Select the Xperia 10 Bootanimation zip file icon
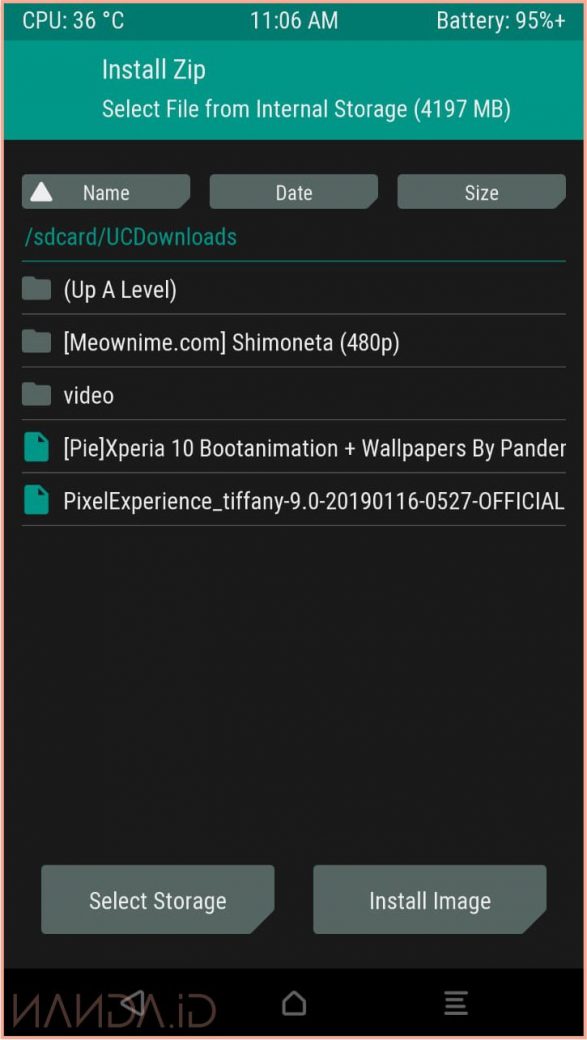 pyautogui.click(x=36, y=448)
